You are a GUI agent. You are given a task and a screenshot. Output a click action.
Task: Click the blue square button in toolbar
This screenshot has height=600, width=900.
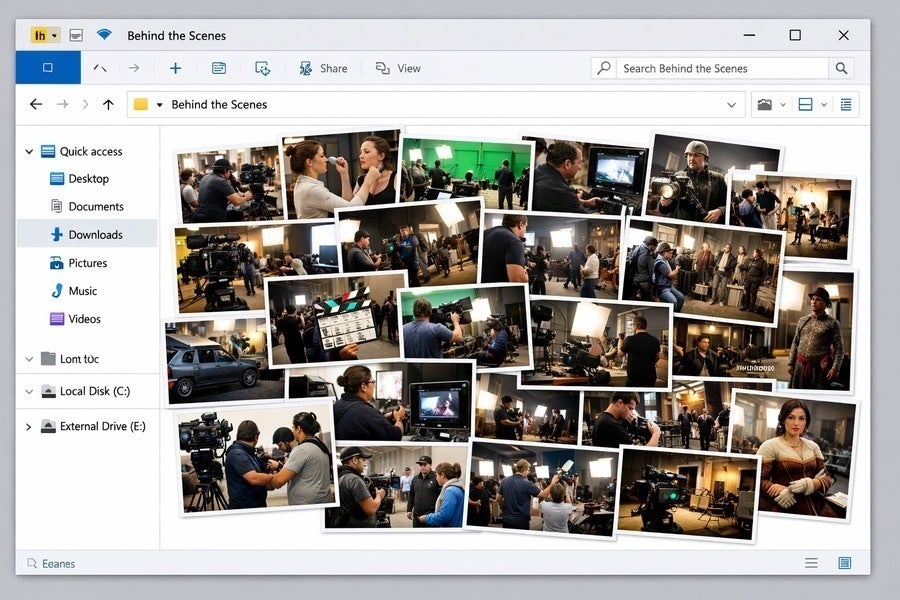pos(47,68)
